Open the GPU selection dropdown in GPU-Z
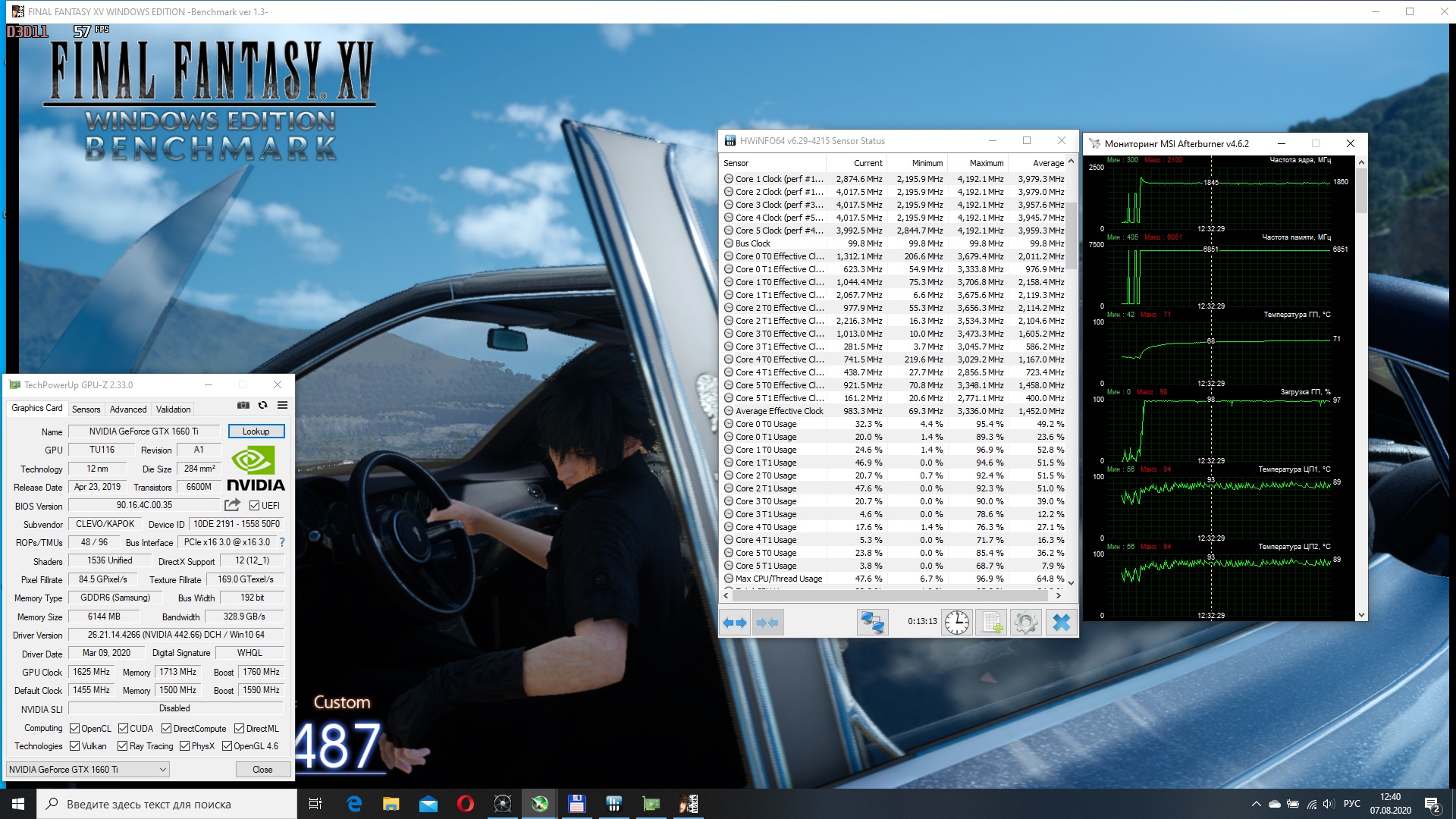This screenshot has height=819, width=1456. click(87, 769)
